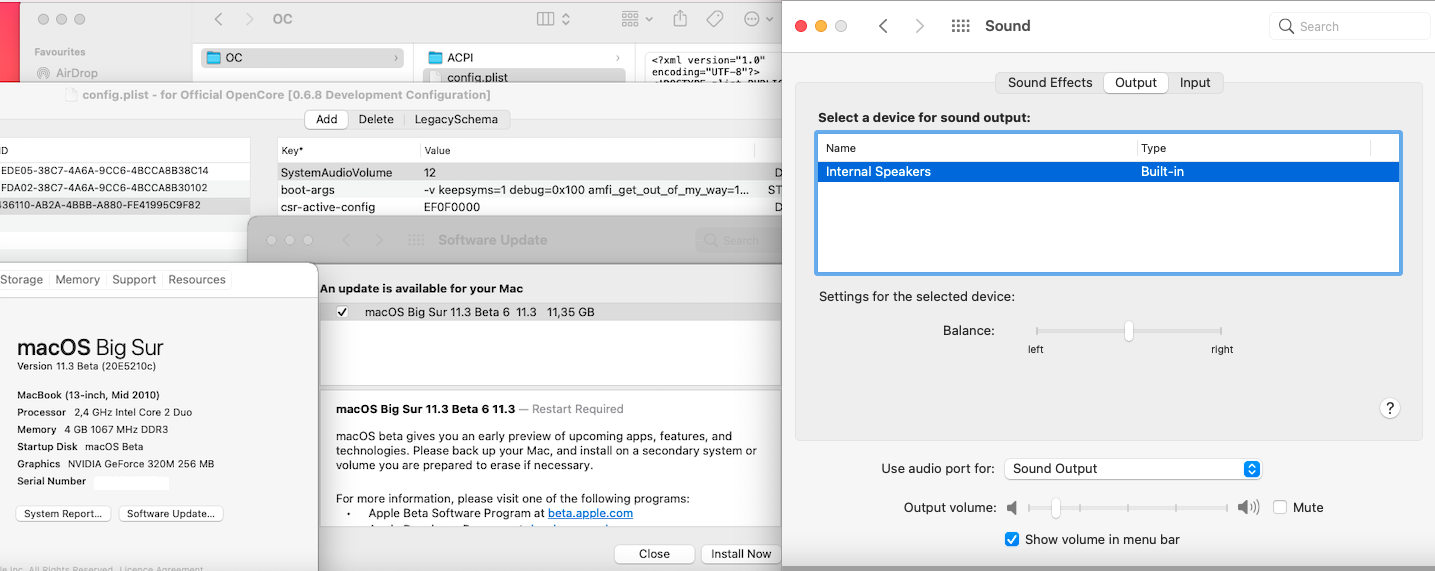Enable the Mute checkbox

[x=1280, y=508]
